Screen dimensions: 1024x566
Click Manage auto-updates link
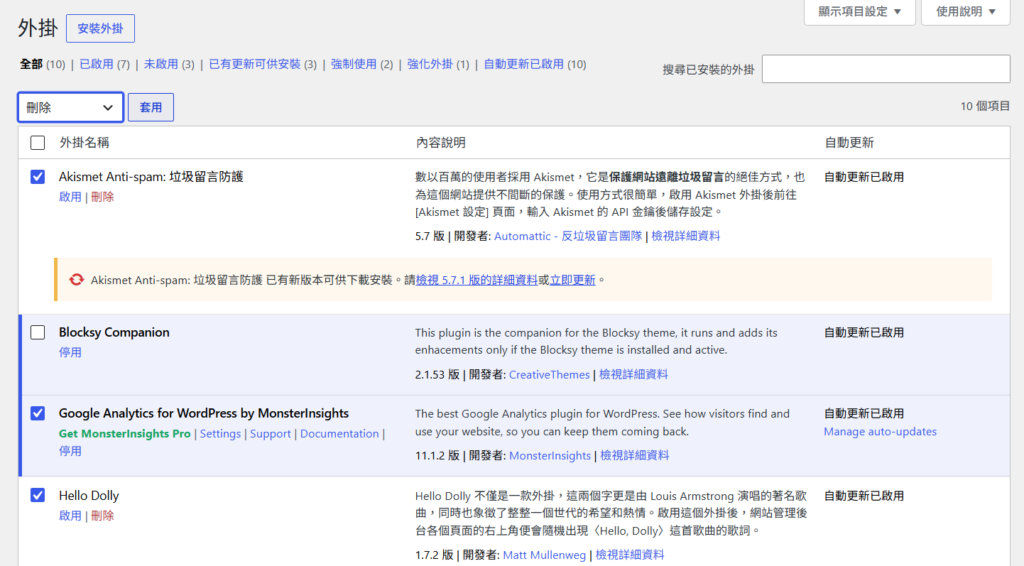tap(880, 432)
